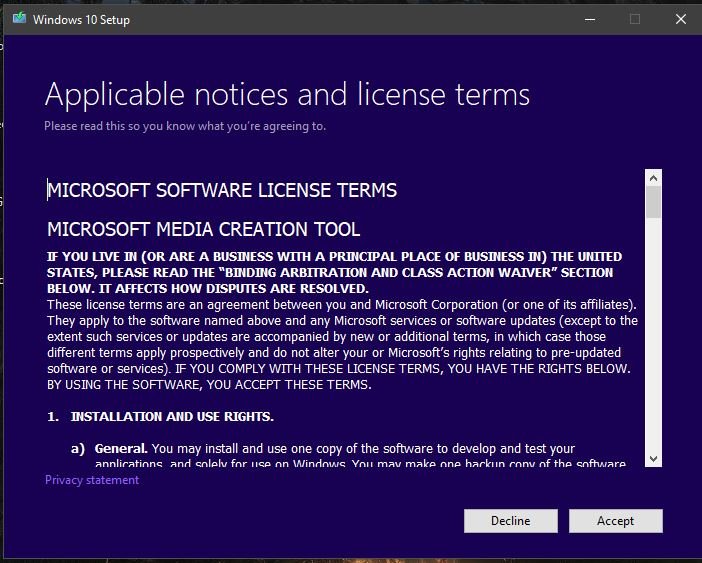This screenshot has height=563, width=702.
Task: Open the Privacy statement link
Action: pyautogui.click(x=92, y=480)
